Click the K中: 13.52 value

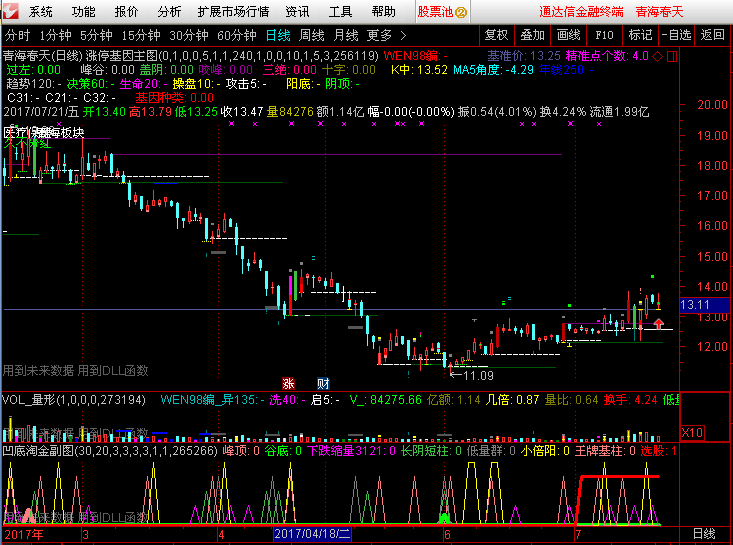click(419, 70)
